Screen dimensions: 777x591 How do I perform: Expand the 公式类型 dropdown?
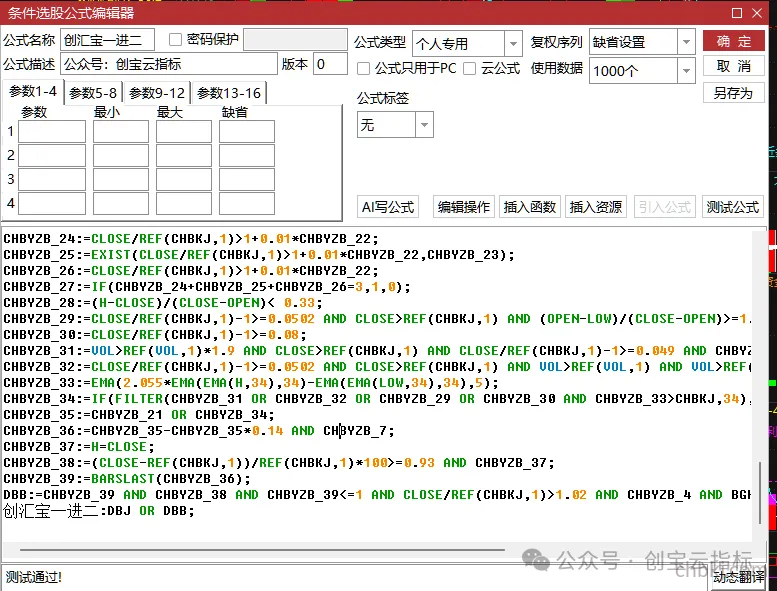513,44
